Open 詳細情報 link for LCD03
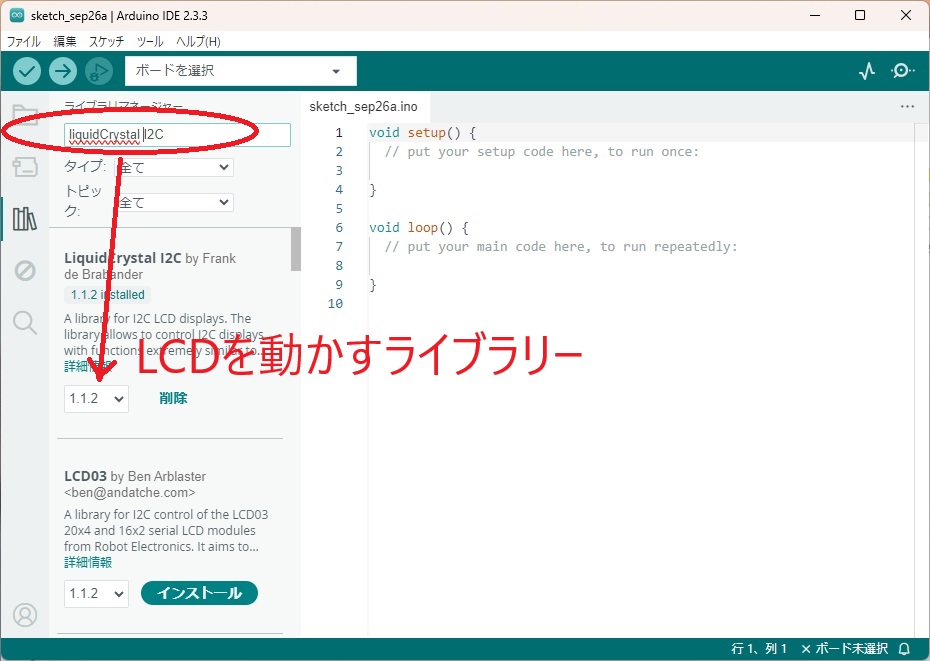 pyautogui.click(x=88, y=563)
